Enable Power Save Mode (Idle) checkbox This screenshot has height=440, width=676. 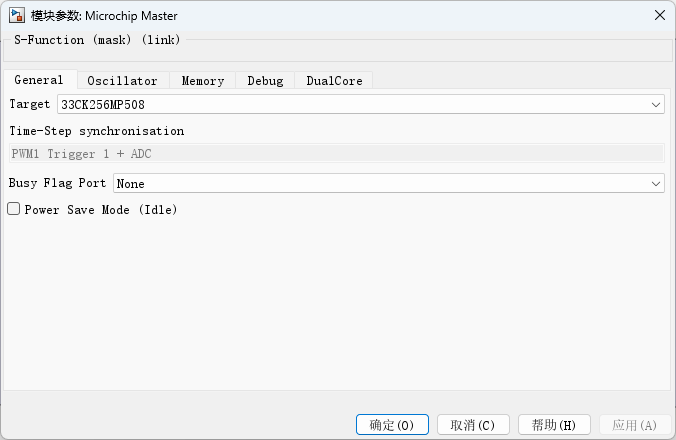pyautogui.click(x=13, y=209)
